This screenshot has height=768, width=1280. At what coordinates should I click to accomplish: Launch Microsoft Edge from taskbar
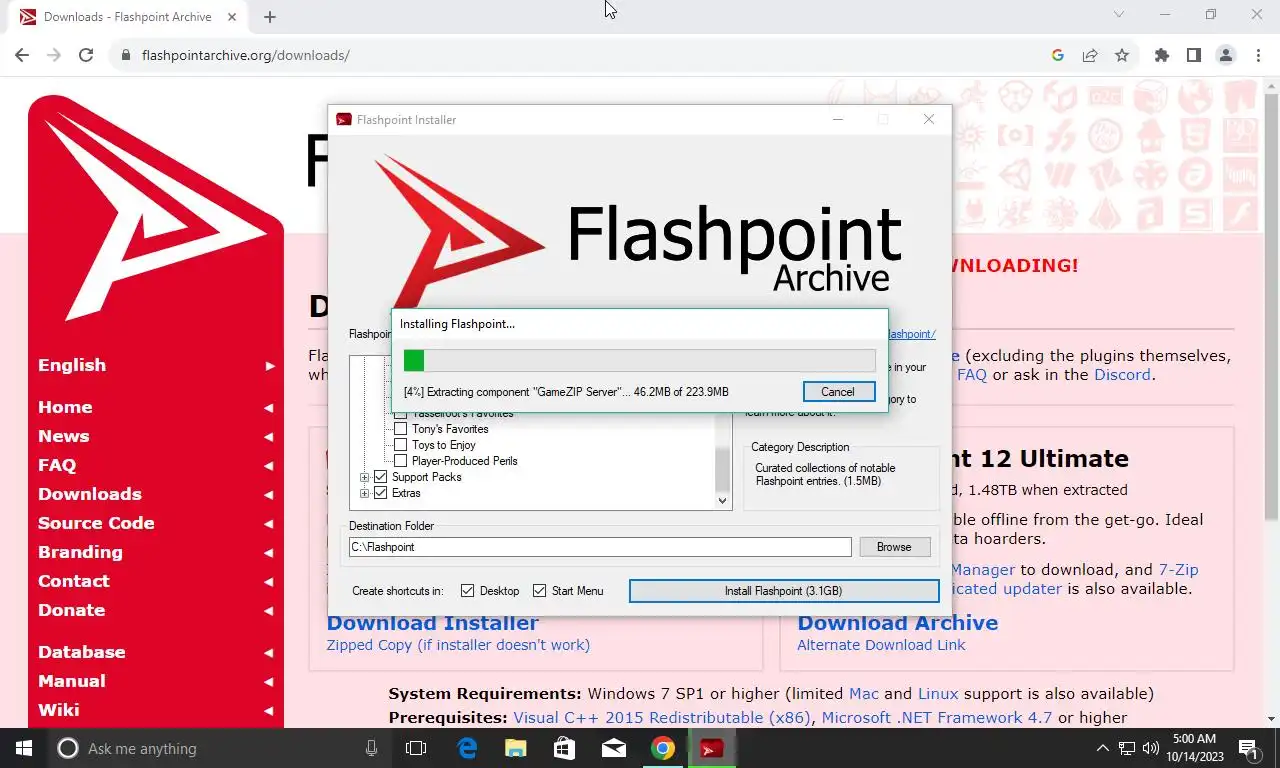467,748
